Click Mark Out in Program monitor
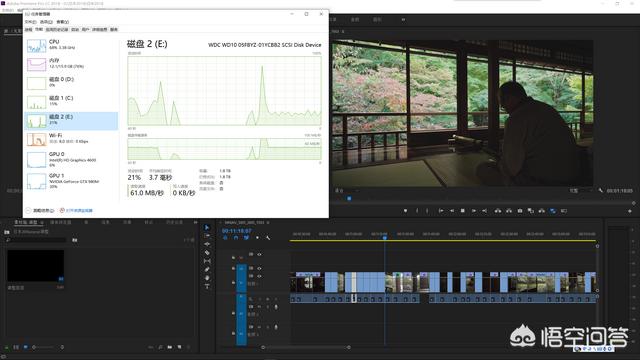 [x=427, y=211]
